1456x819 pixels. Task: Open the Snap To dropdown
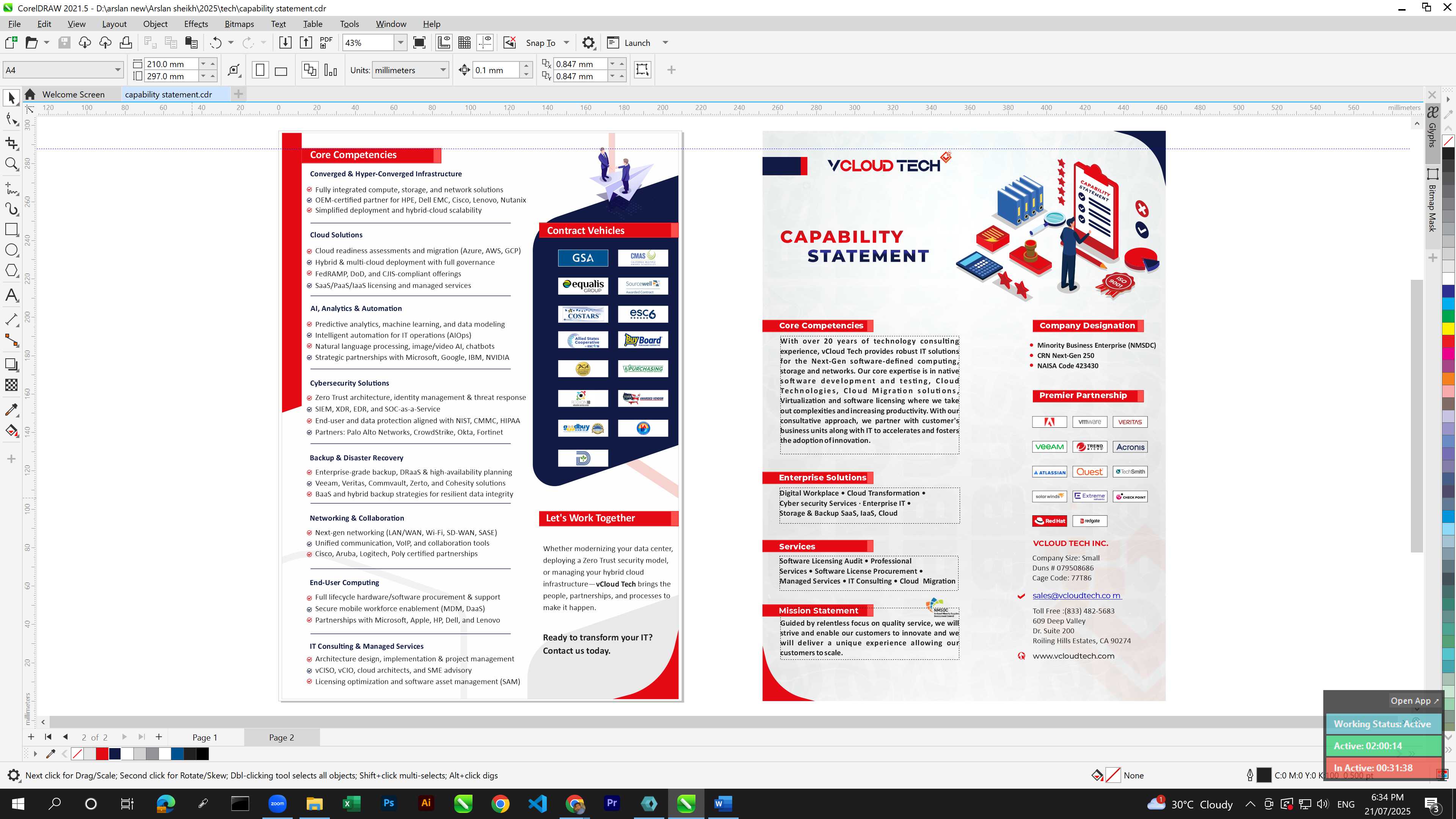click(566, 43)
